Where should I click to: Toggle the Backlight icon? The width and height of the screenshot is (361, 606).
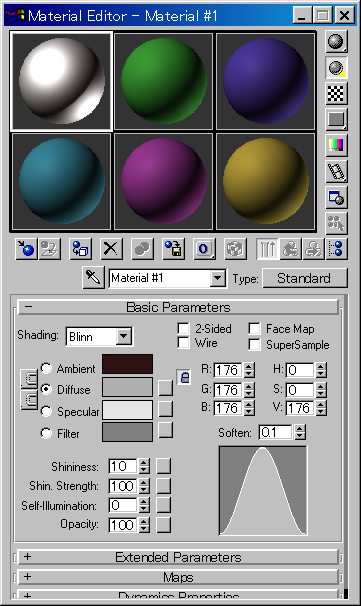pyautogui.click(x=336, y=68)
